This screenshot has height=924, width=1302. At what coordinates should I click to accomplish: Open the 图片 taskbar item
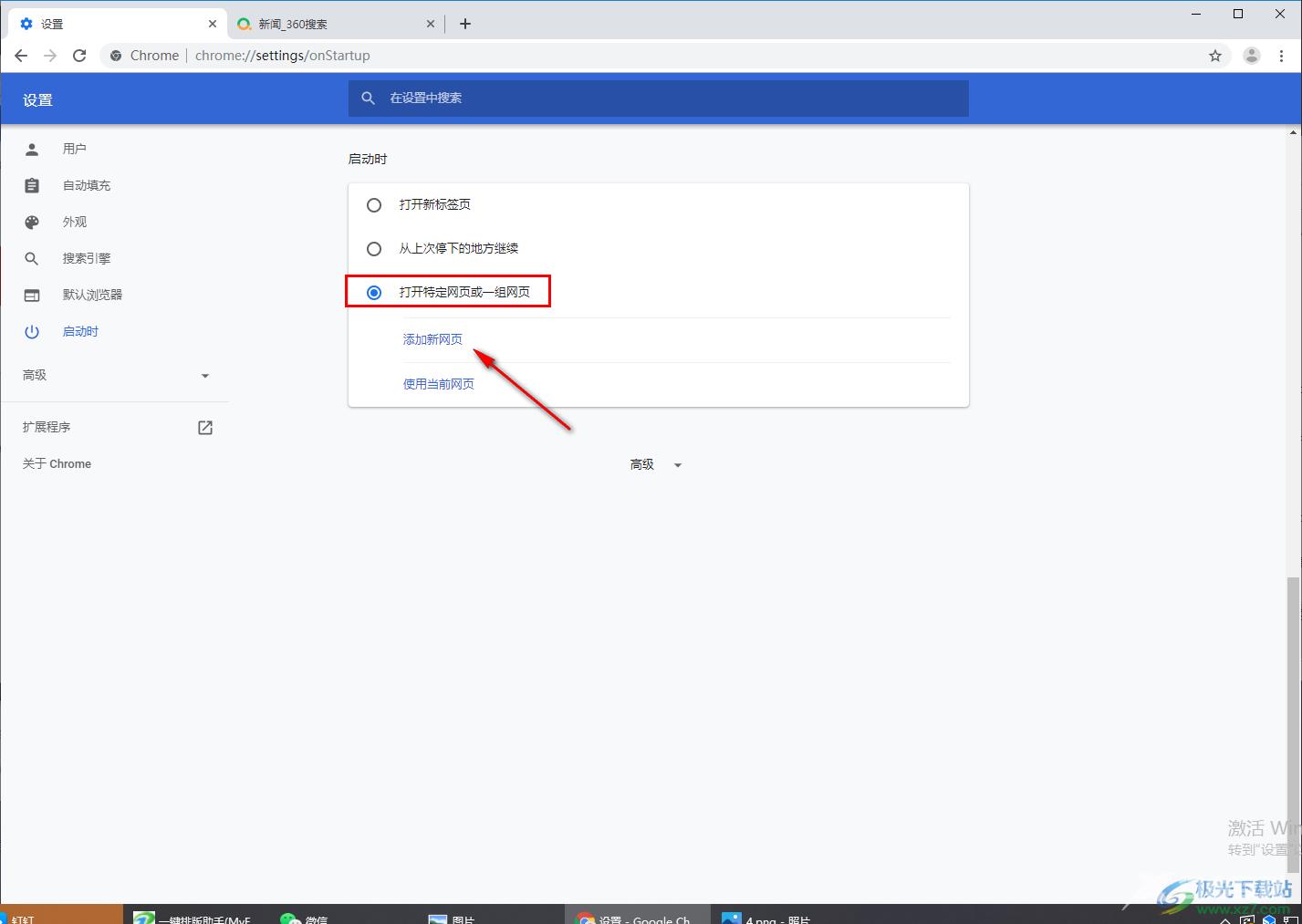click(x=453, y=918)
